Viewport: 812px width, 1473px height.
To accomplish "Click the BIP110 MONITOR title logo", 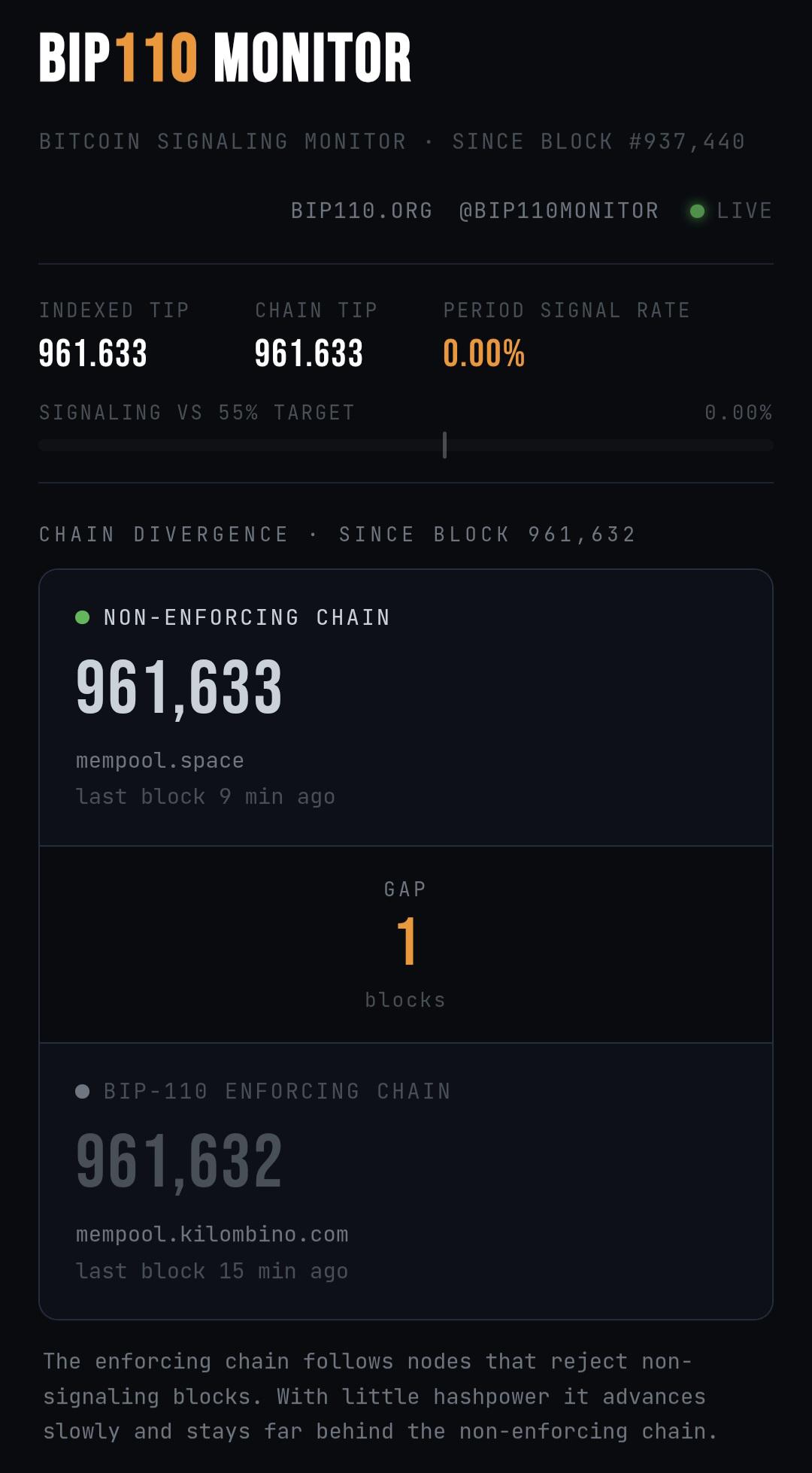I will [x=225, y=57].
